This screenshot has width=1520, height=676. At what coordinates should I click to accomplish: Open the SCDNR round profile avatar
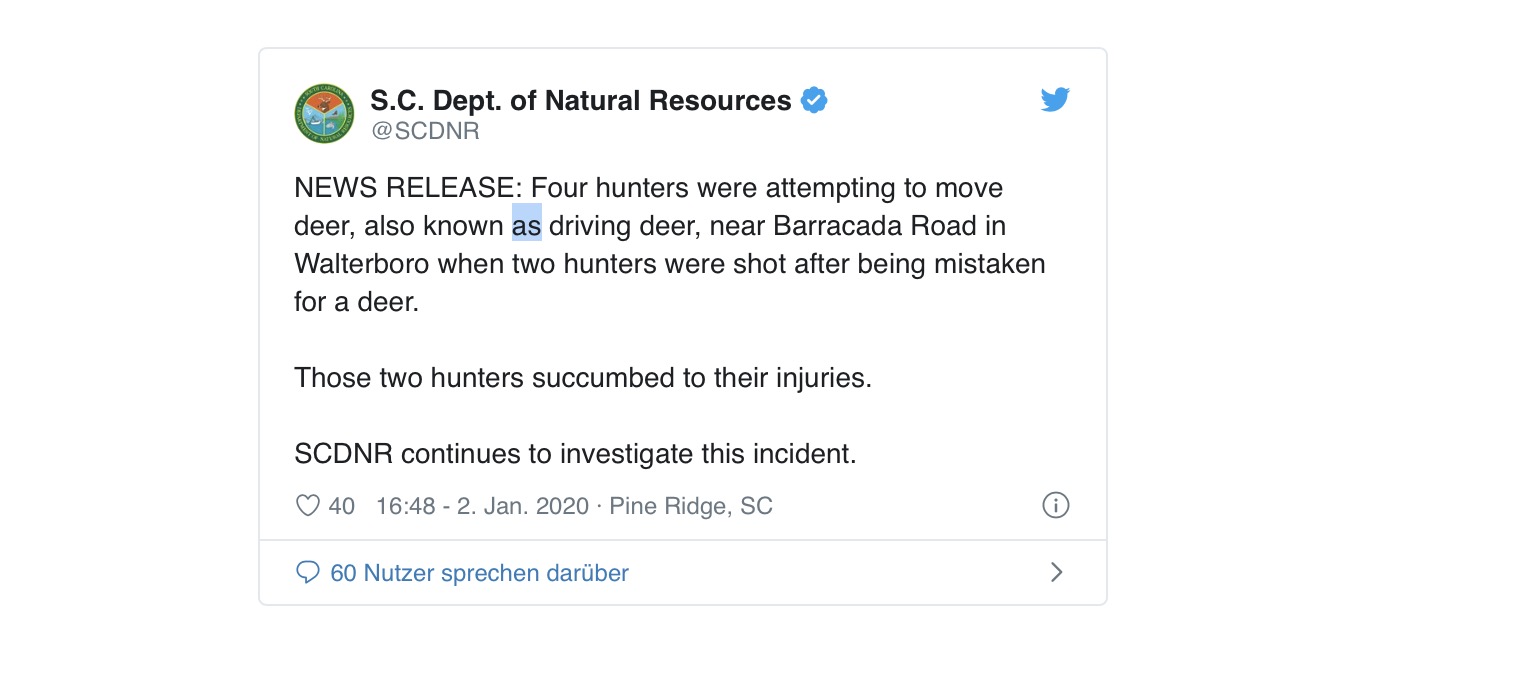pyautogui.click(x=324, y=113)
